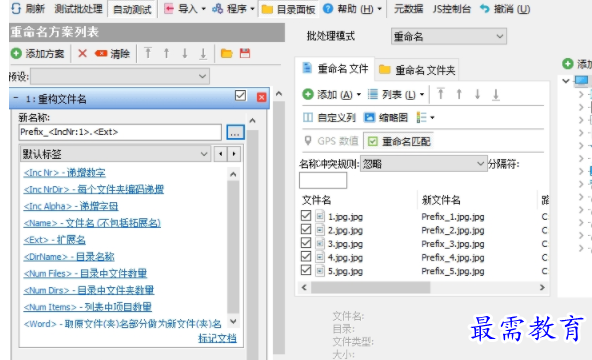
Task: Insert the <Num Dirs> tag link
Action: pos(89,290)
